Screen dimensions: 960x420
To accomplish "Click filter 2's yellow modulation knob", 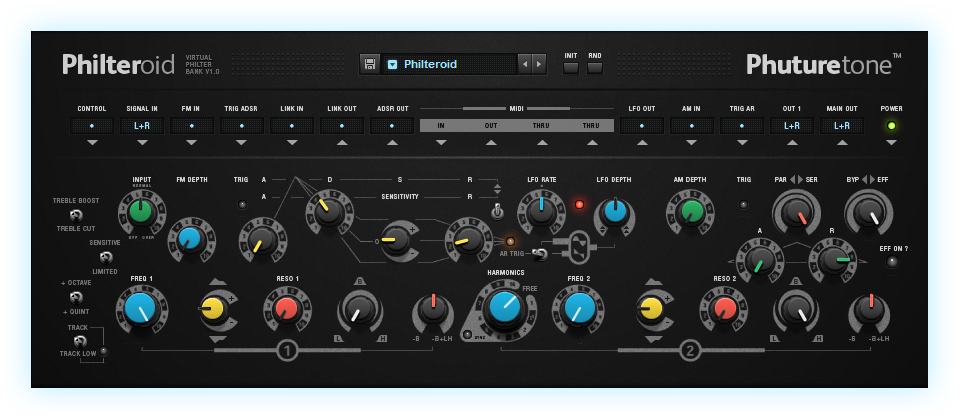I will pos(650,308).
